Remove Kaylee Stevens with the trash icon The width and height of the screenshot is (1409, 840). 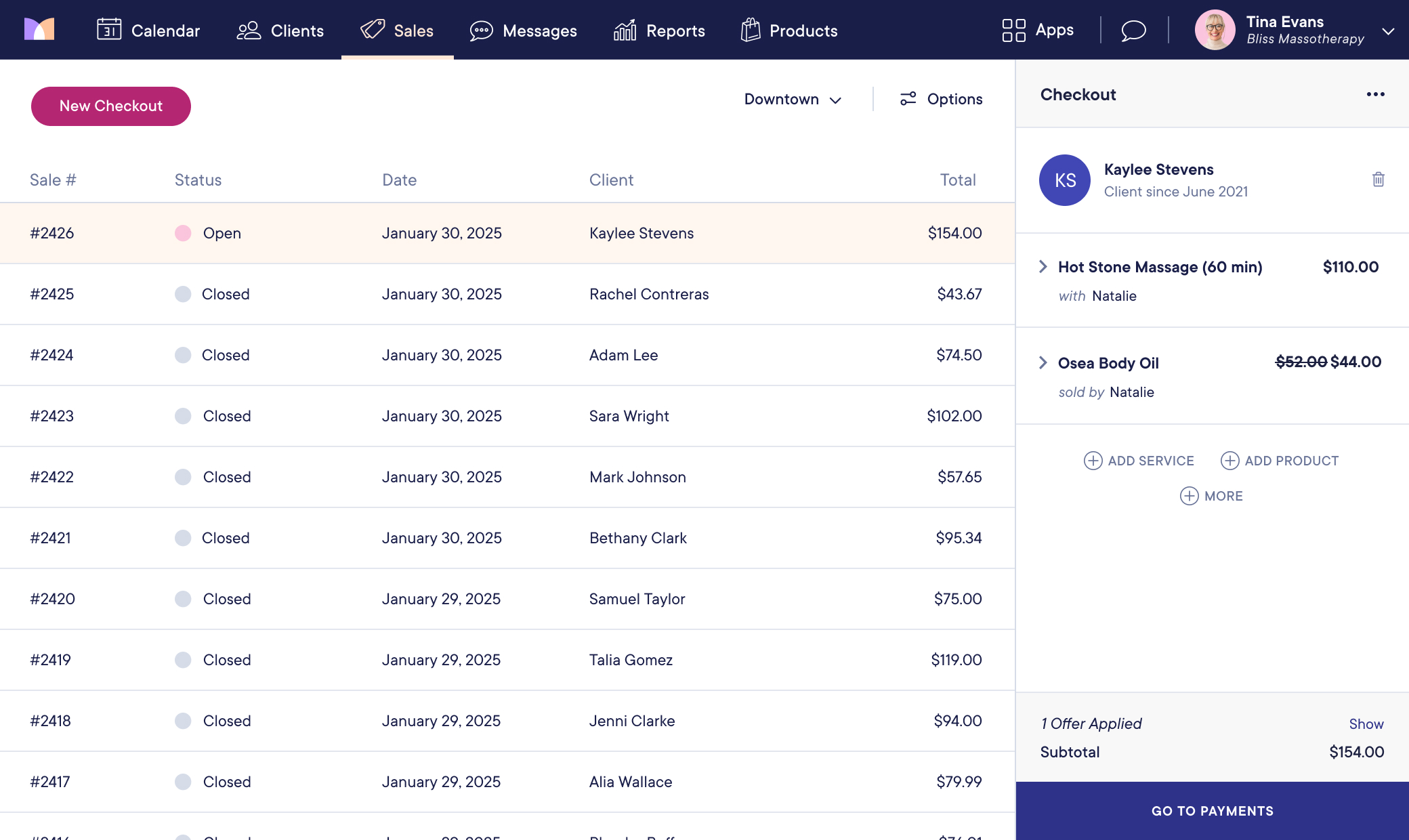1379,180
